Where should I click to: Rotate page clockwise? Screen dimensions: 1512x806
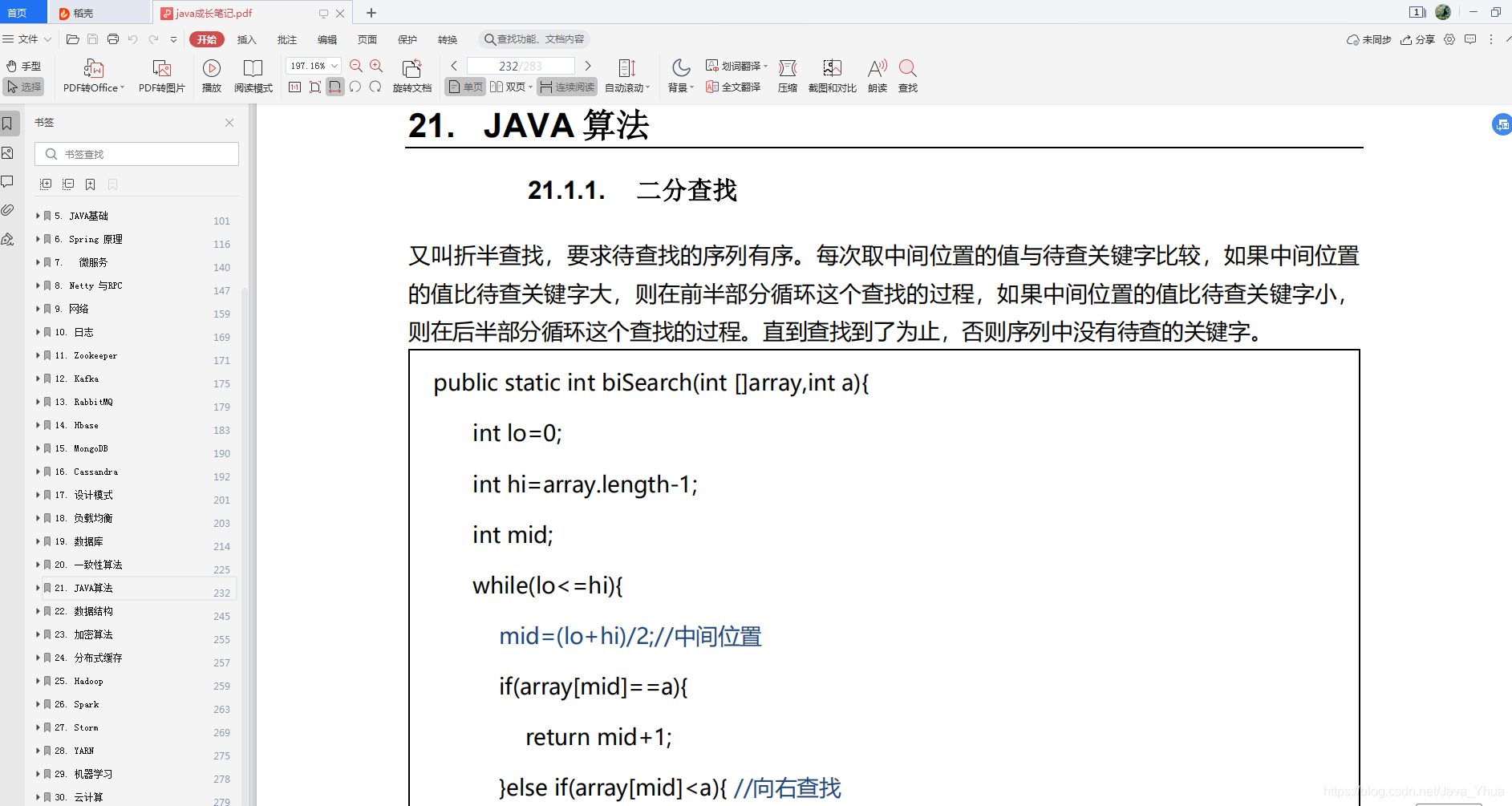point(375,87)
